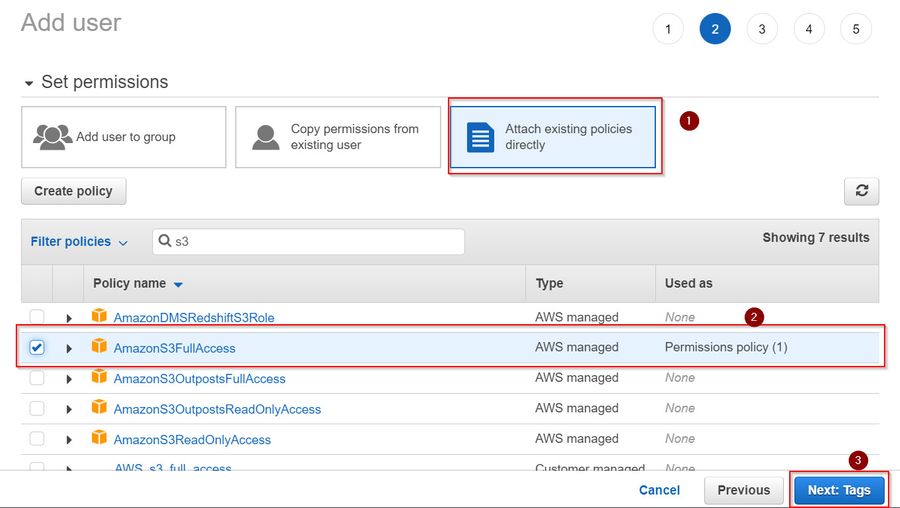The image size is (900, 508).
Task: Open the AmazonS3OutpostsFullAccess policy link
Action: [200, 378]
